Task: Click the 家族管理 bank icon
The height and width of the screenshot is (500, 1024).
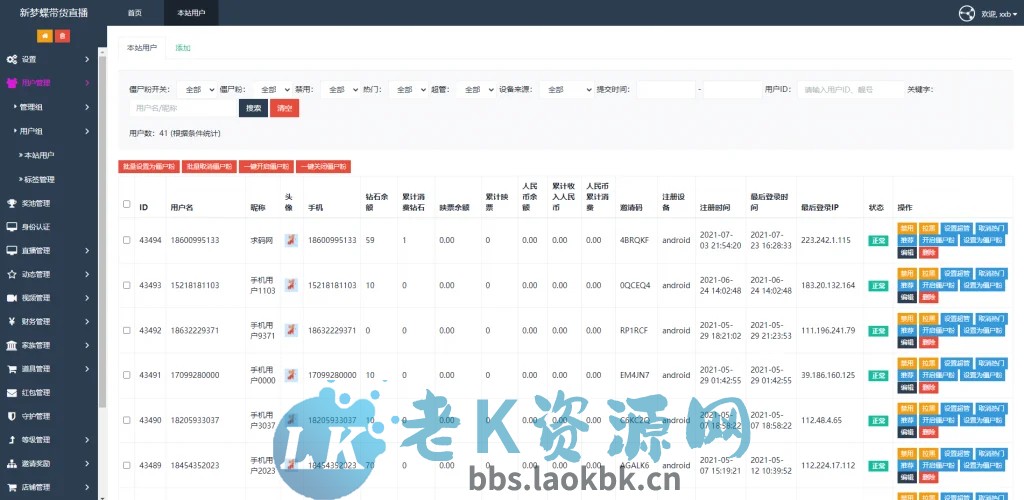Action: [x=12, y=345]
